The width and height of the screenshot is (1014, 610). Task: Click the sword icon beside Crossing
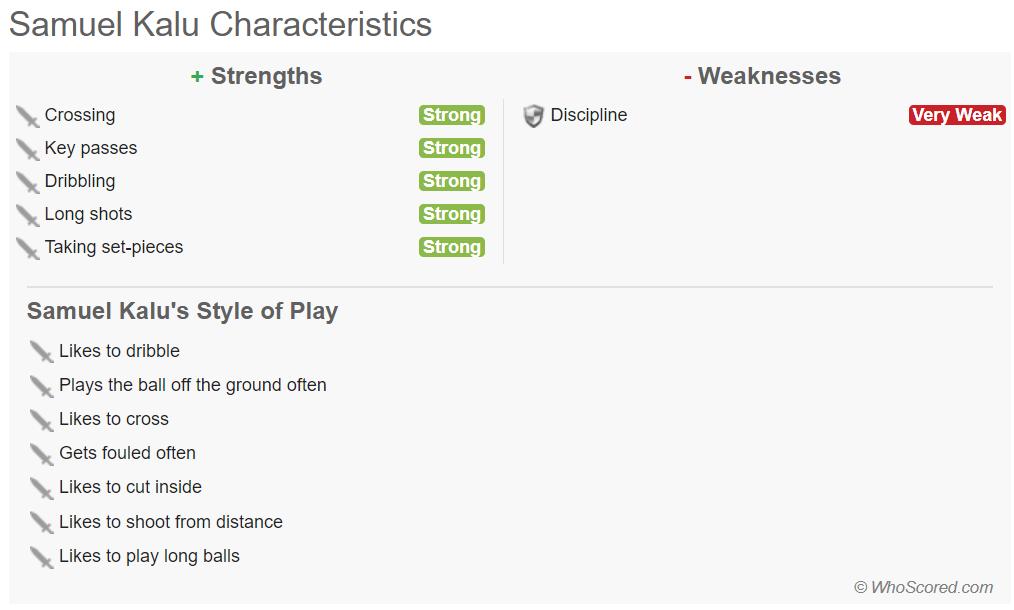click(x=27, y=116)
